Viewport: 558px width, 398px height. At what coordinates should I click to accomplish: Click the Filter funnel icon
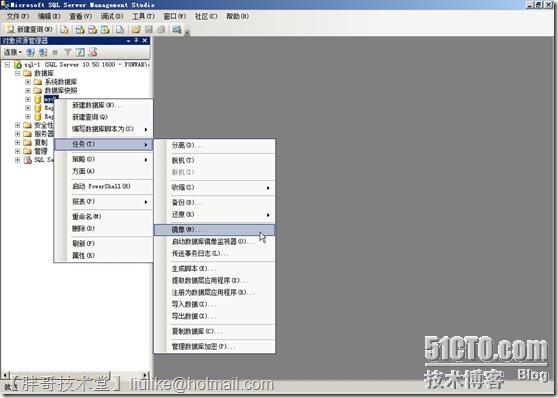click(x=67, y=52)
